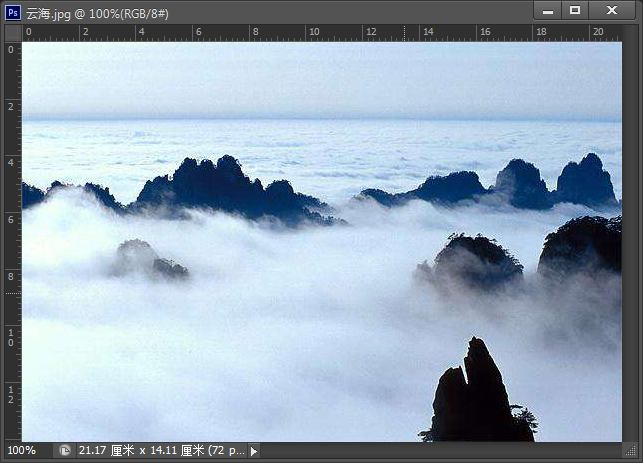Click the empty status bar scroll area
Viewport: 643px width, 463px height.
point(440,451)
